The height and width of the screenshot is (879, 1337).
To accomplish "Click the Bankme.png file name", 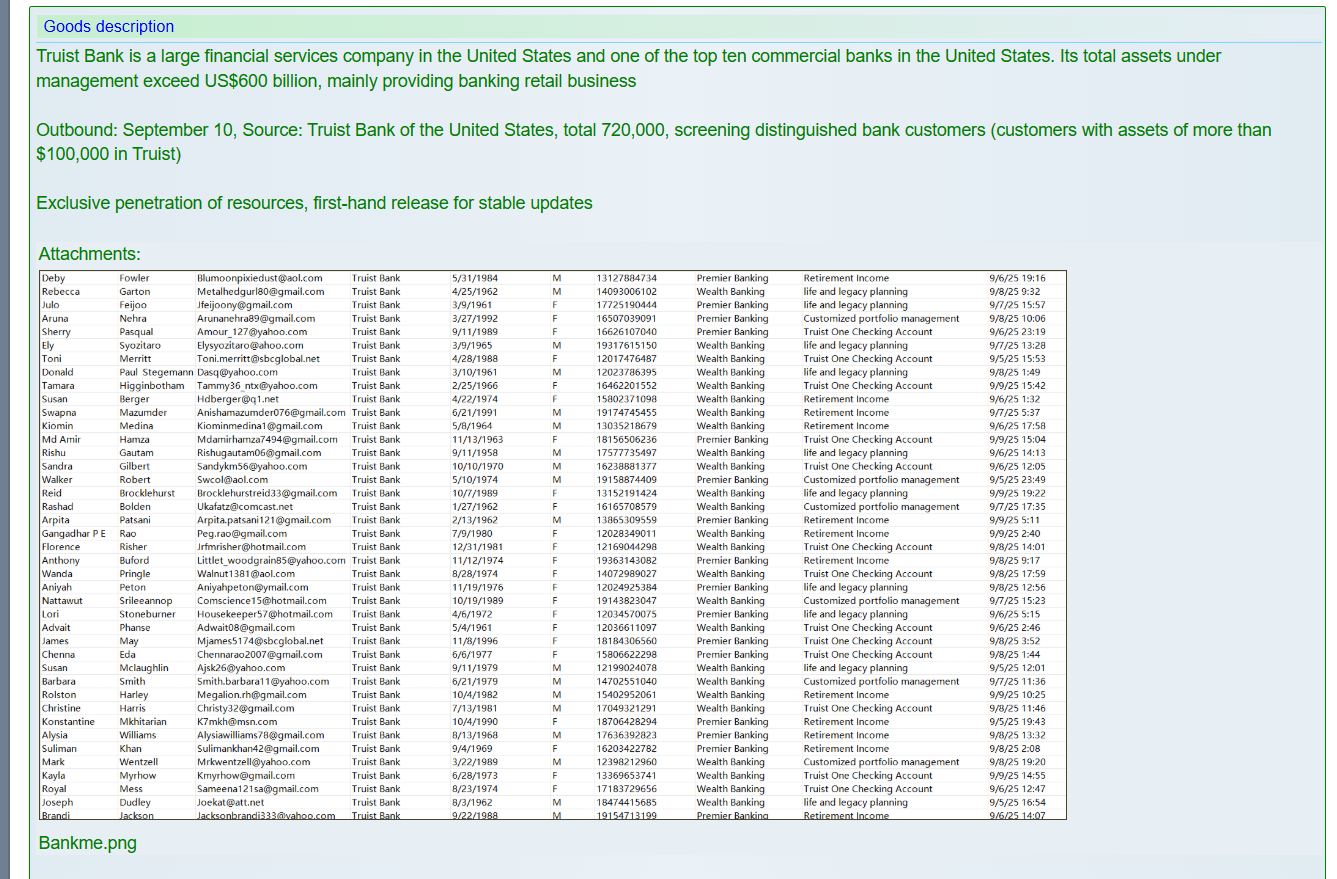I will click(87, 843).
